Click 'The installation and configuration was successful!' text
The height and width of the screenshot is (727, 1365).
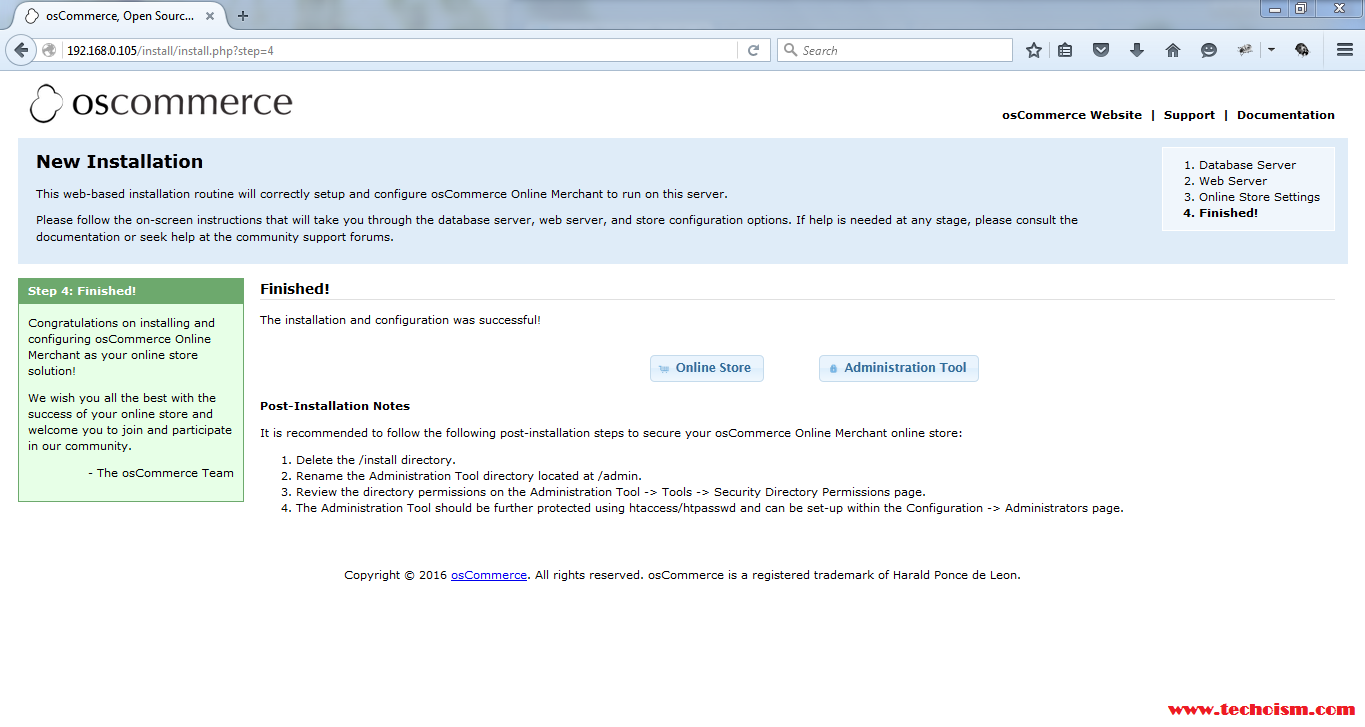tap(400, 320)
